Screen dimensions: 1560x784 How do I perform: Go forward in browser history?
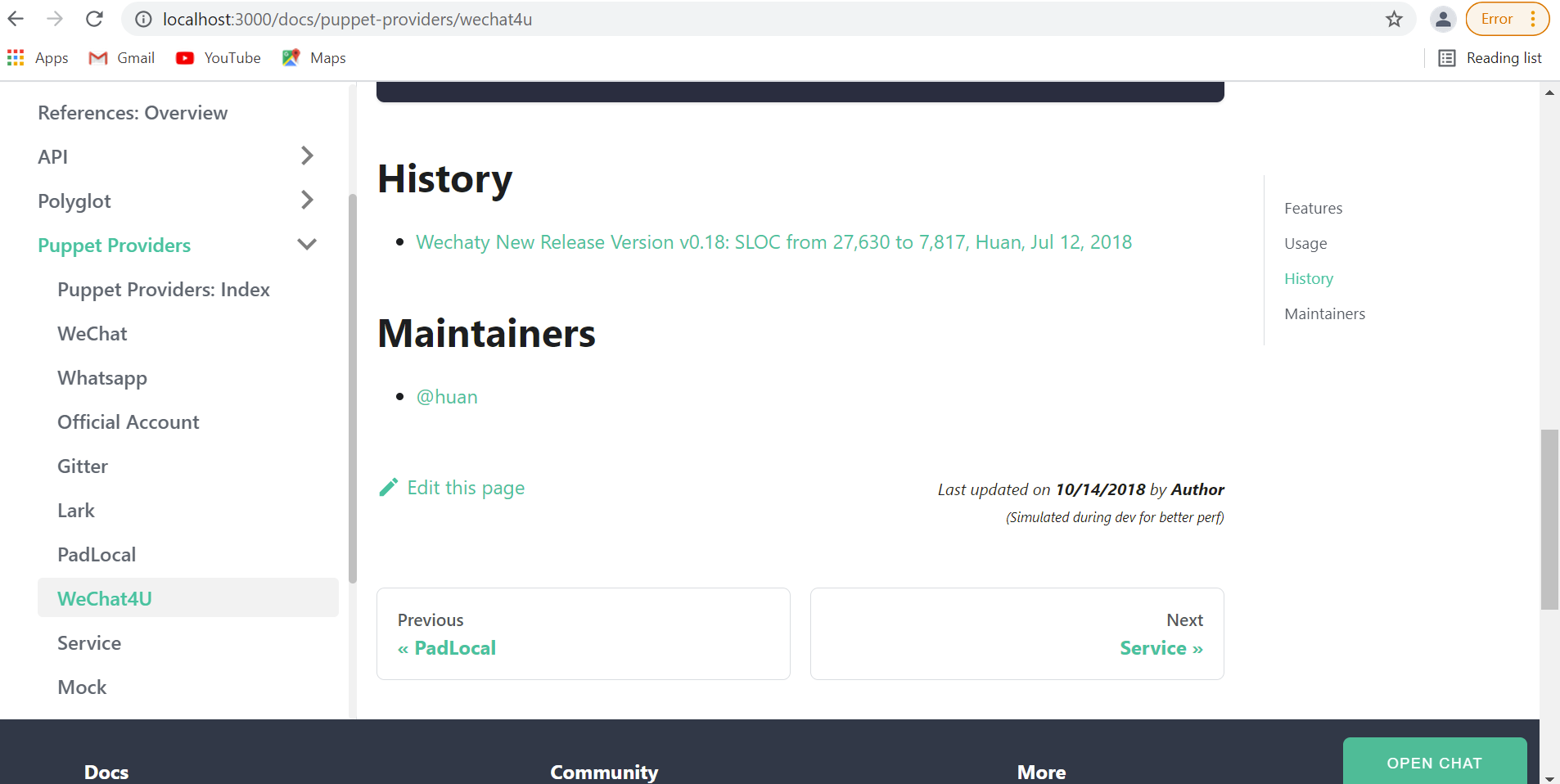[x=55, y=19]
